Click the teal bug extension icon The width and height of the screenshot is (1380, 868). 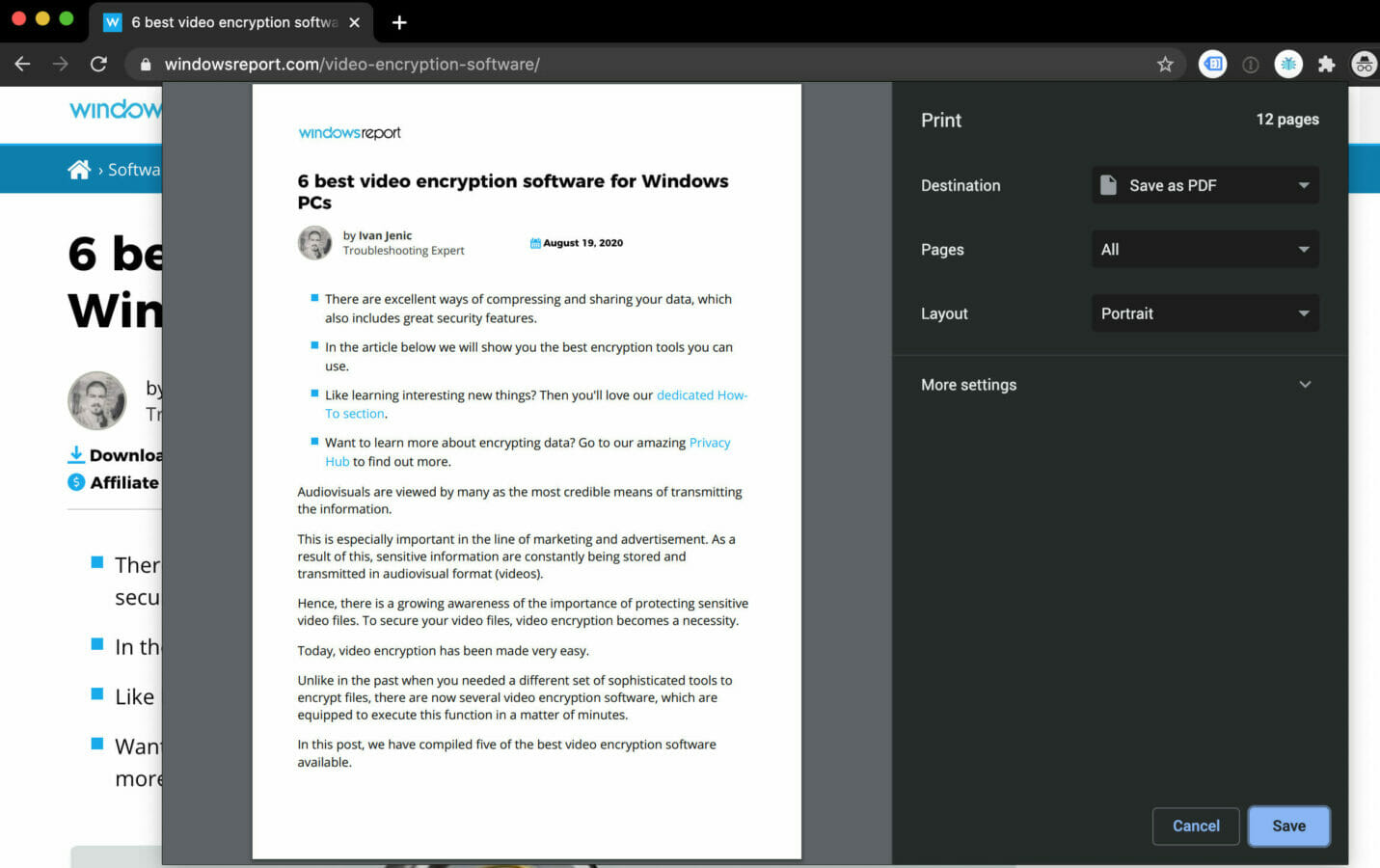pyautogui.click(x=1288, y=64)
